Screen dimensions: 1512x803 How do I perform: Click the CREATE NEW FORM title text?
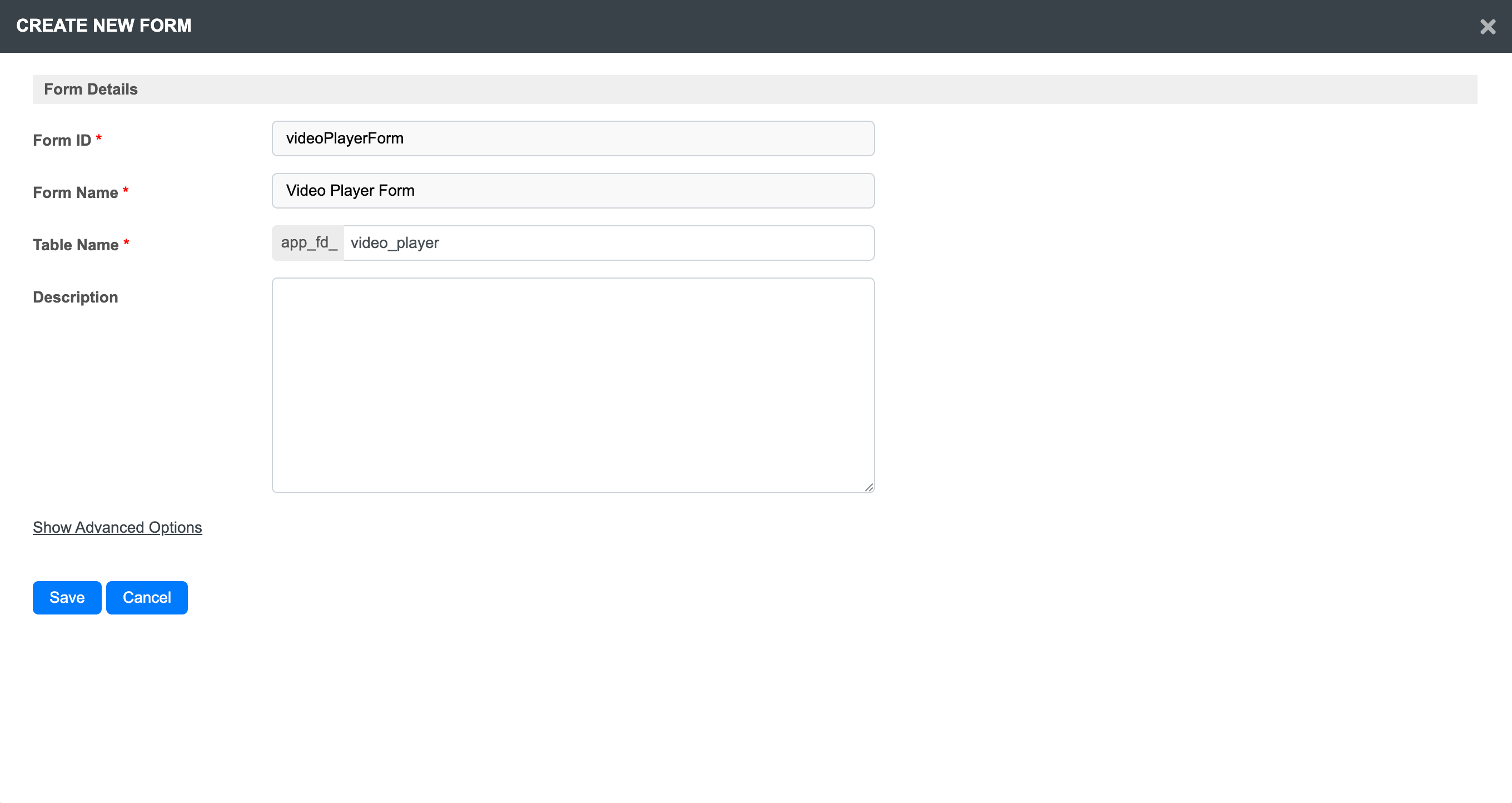click(104, 25)
